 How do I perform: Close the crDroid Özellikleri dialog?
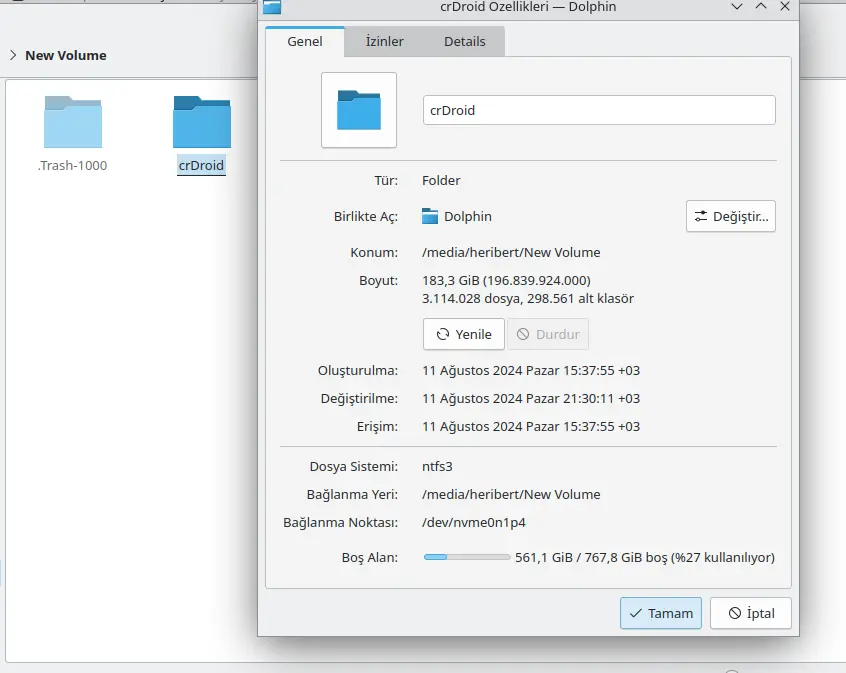785,6
